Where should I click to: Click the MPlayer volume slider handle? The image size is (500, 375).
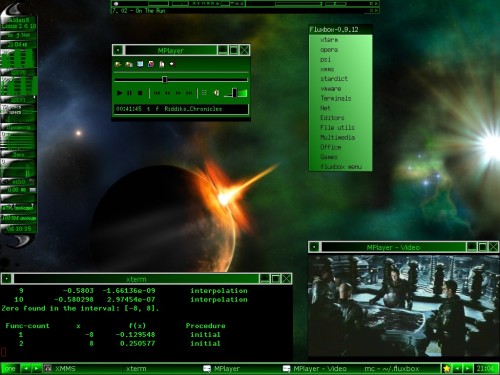(234, 93)
